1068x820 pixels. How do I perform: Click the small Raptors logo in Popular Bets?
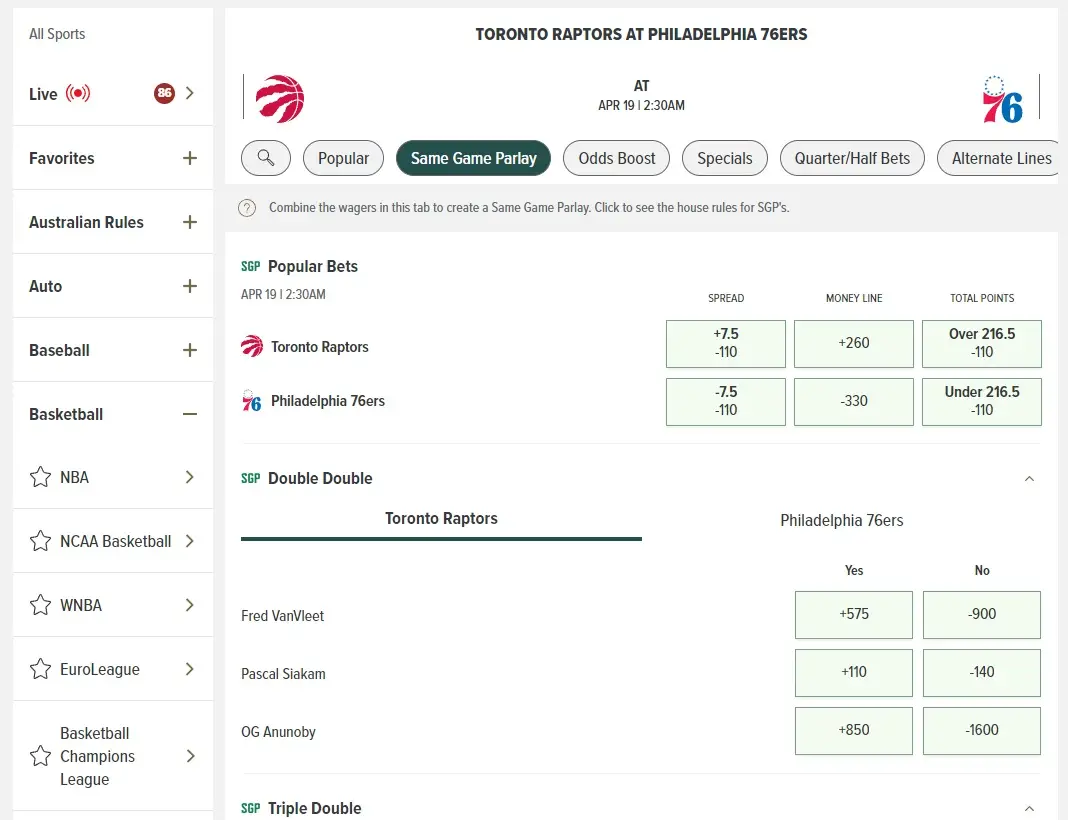[252, 346]
